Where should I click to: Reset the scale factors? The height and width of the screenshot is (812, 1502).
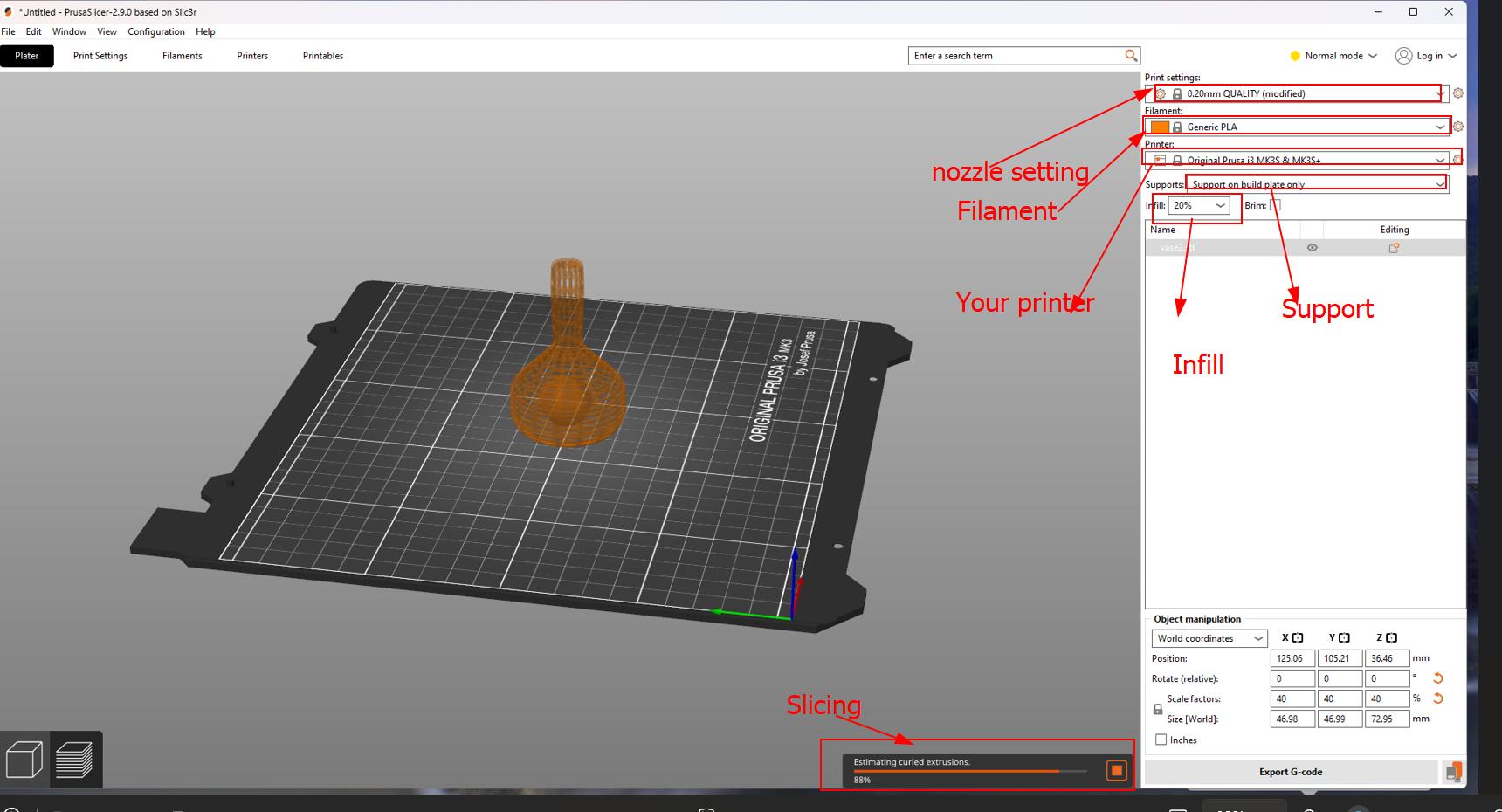(x=1437, y=698)
